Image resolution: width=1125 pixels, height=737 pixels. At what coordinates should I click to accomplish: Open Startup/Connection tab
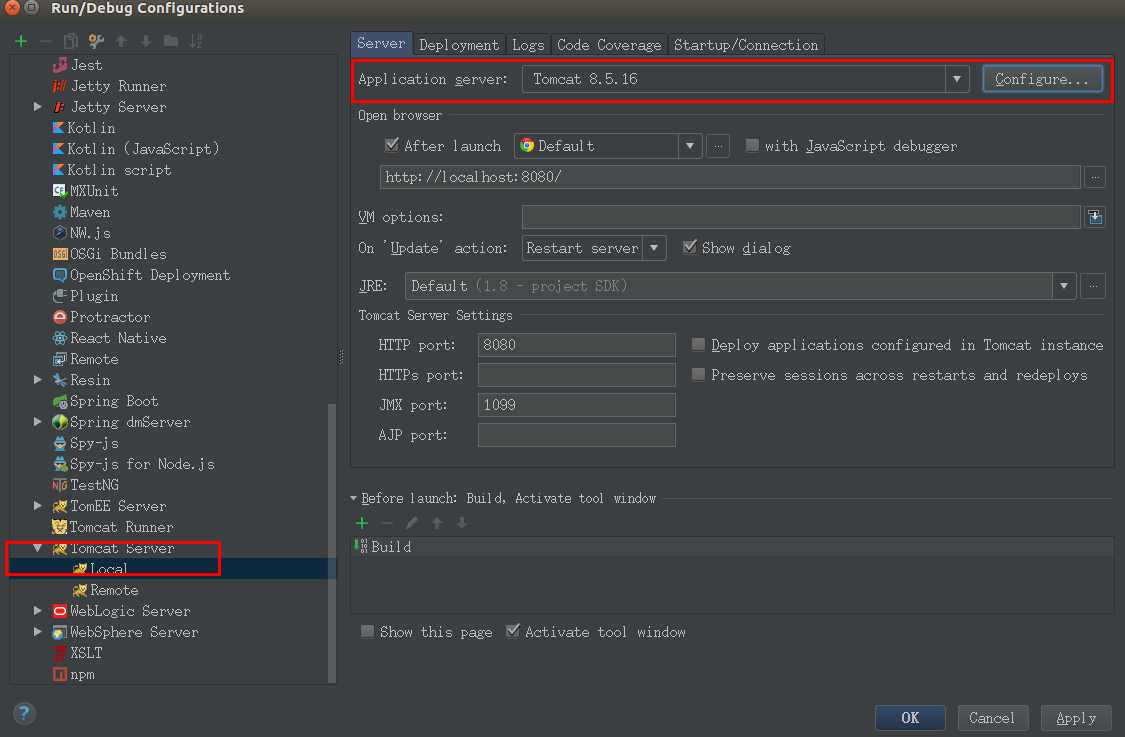pos(746,45)
